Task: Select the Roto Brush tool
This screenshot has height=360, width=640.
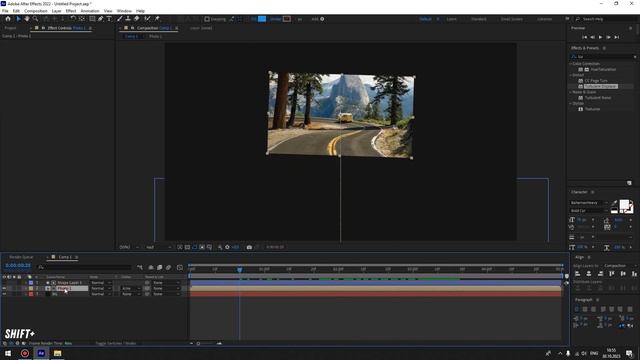Action: [147, 19]
